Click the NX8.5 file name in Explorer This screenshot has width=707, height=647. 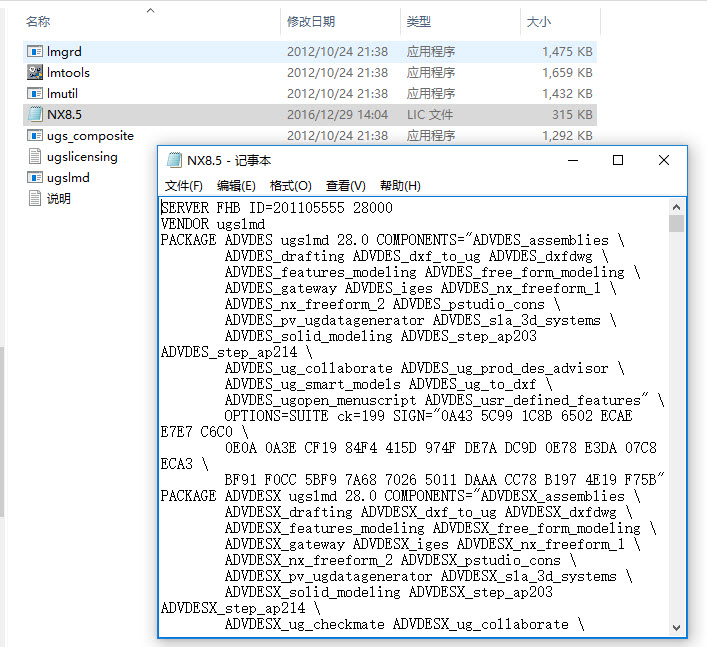[64, 115]
